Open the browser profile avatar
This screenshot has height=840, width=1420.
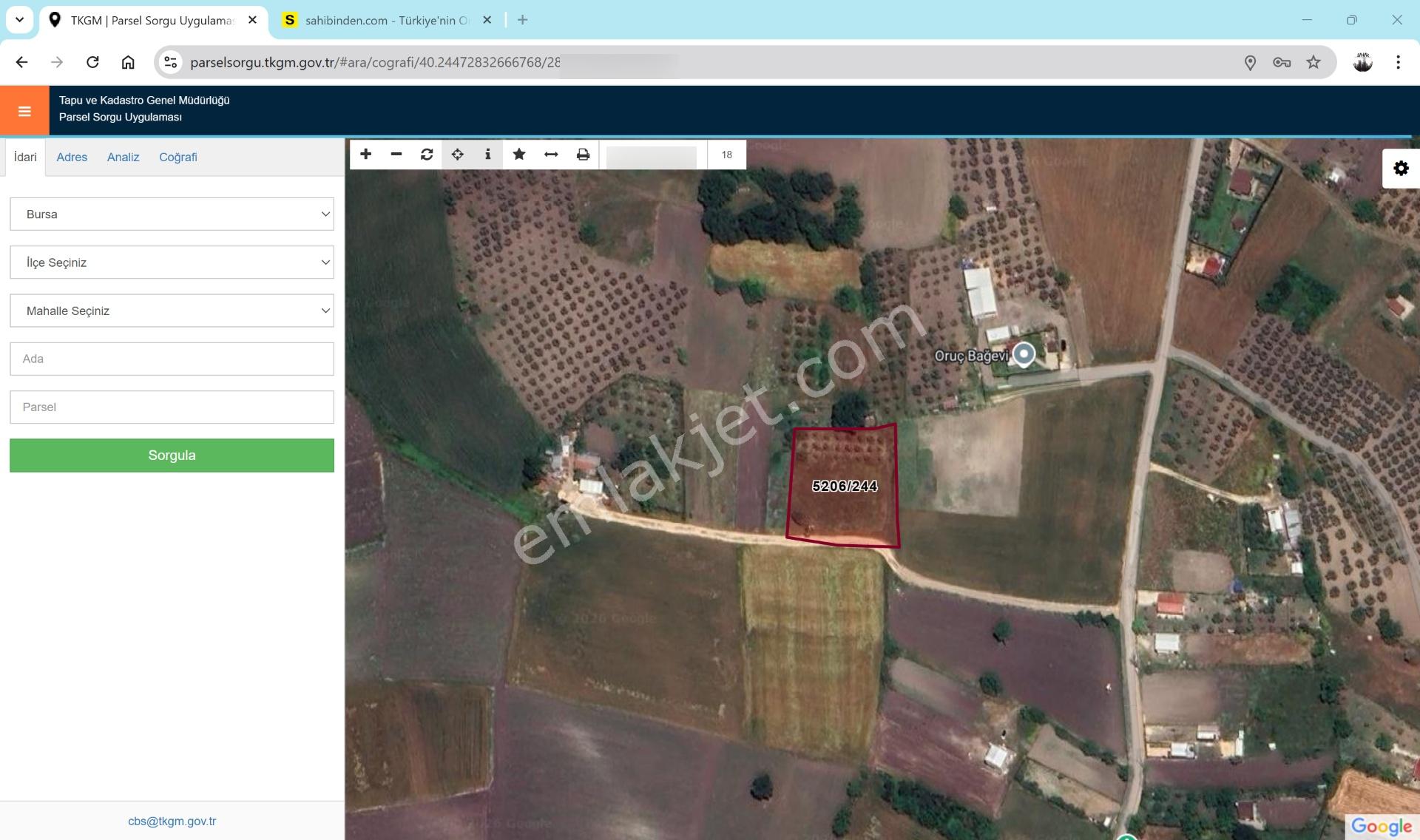click(1362, 63)
